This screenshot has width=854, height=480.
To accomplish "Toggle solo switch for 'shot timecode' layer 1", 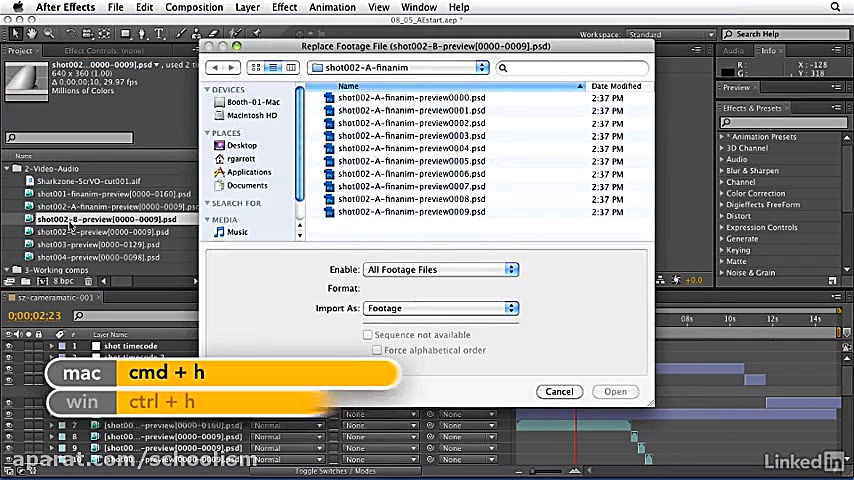I will tap(28, 346).
